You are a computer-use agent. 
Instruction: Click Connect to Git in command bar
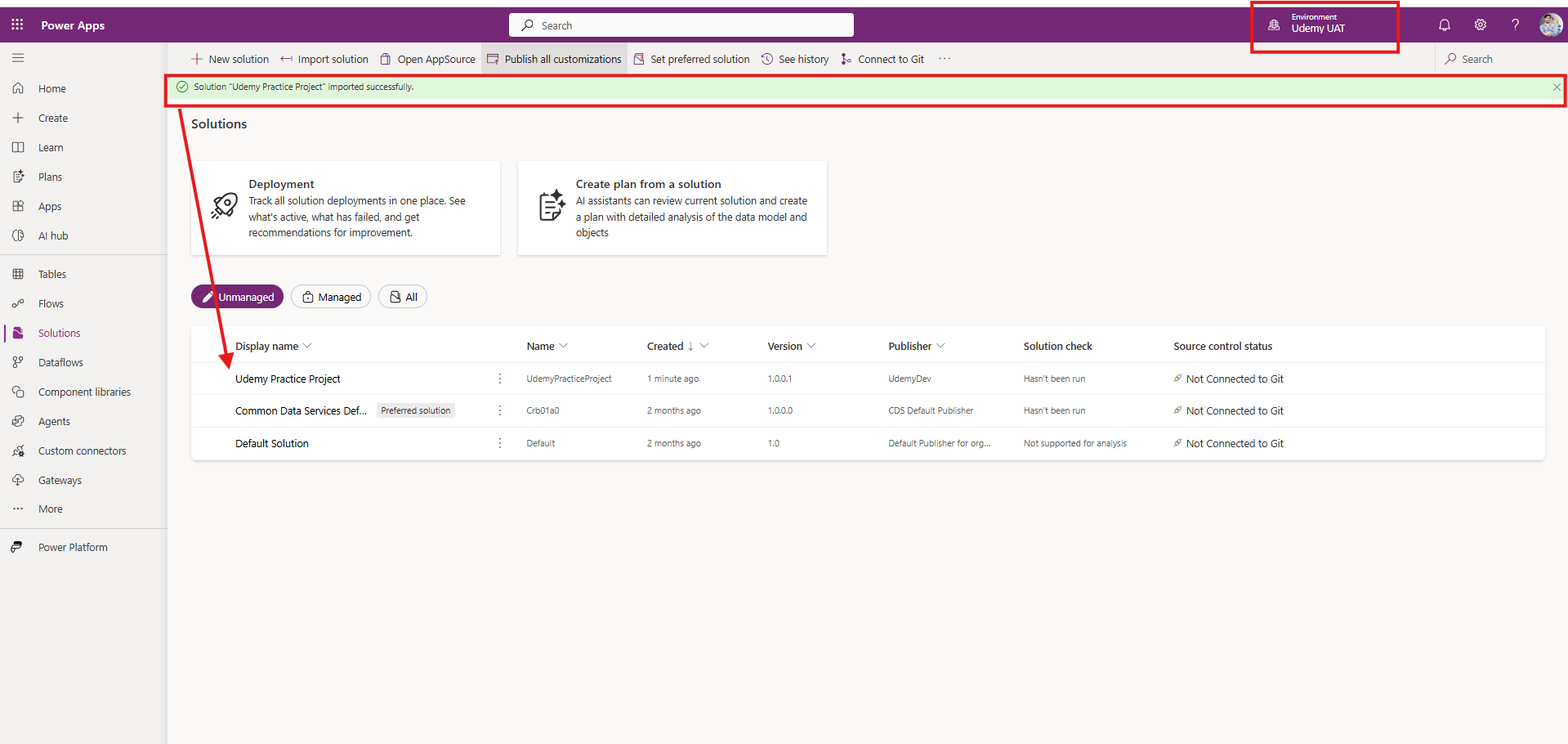(x=882, y=59)
